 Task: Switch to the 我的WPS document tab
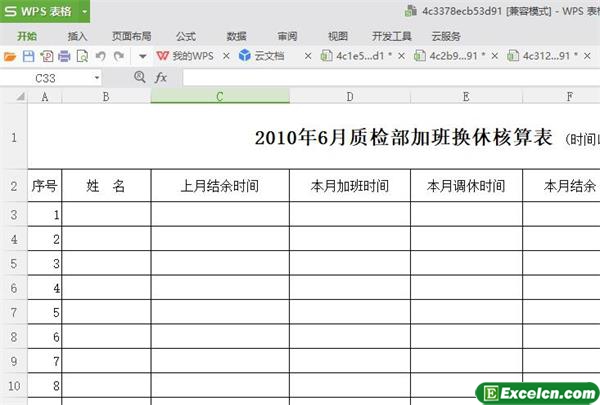(186, 56)
